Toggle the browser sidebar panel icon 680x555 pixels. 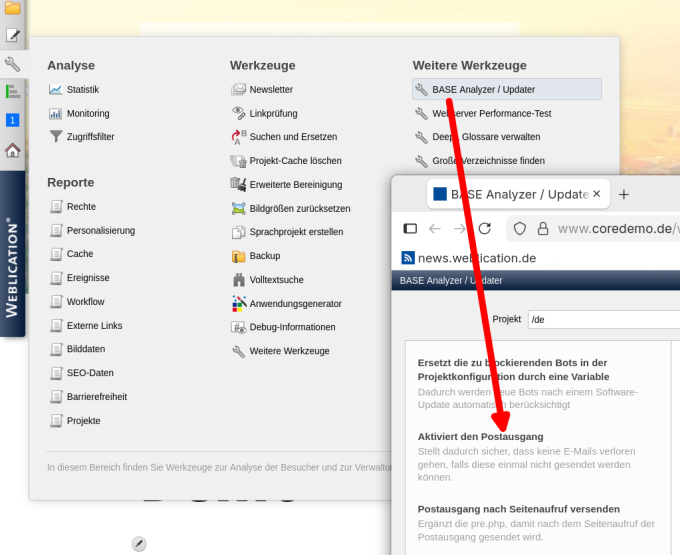(410, 229)
